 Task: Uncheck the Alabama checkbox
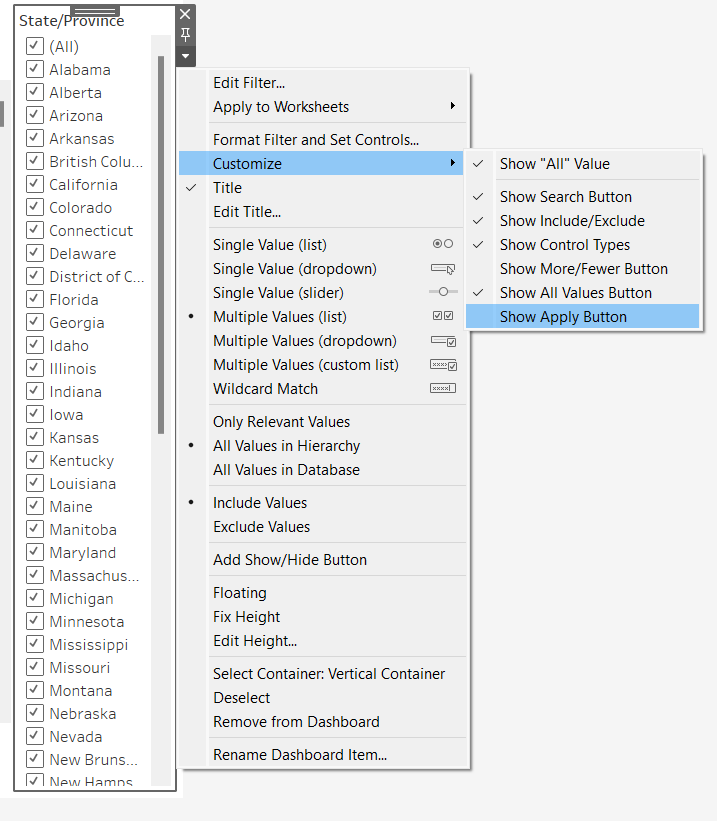[35, 70]
